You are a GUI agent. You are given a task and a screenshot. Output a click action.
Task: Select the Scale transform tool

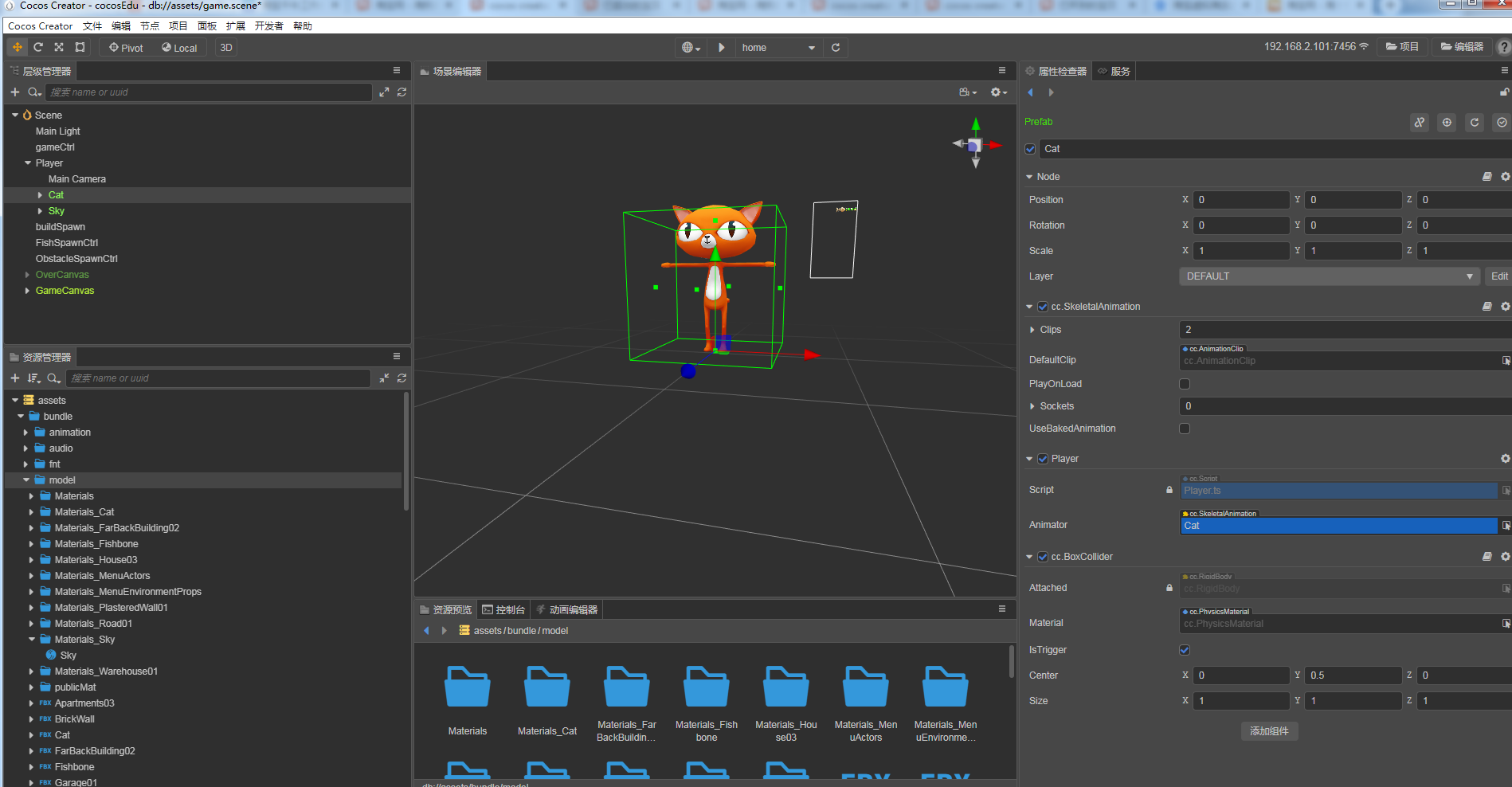tap(59, 48)
